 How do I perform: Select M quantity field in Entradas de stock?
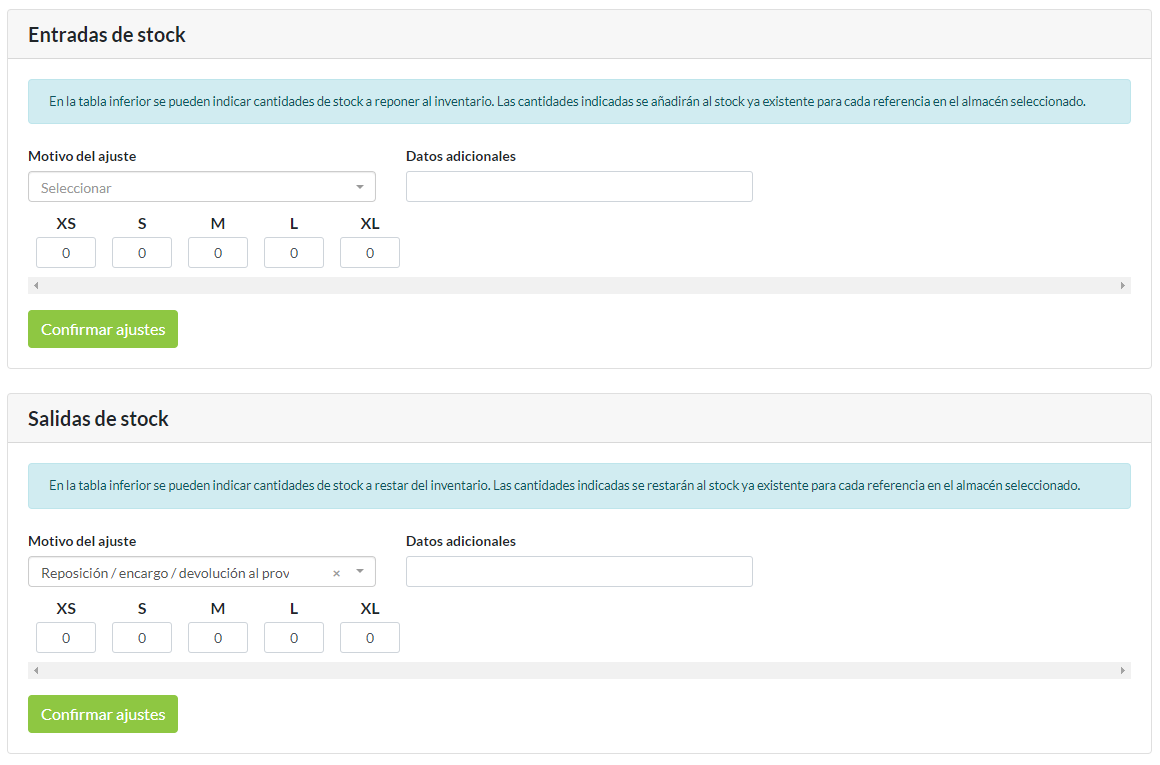pos(218,253)
